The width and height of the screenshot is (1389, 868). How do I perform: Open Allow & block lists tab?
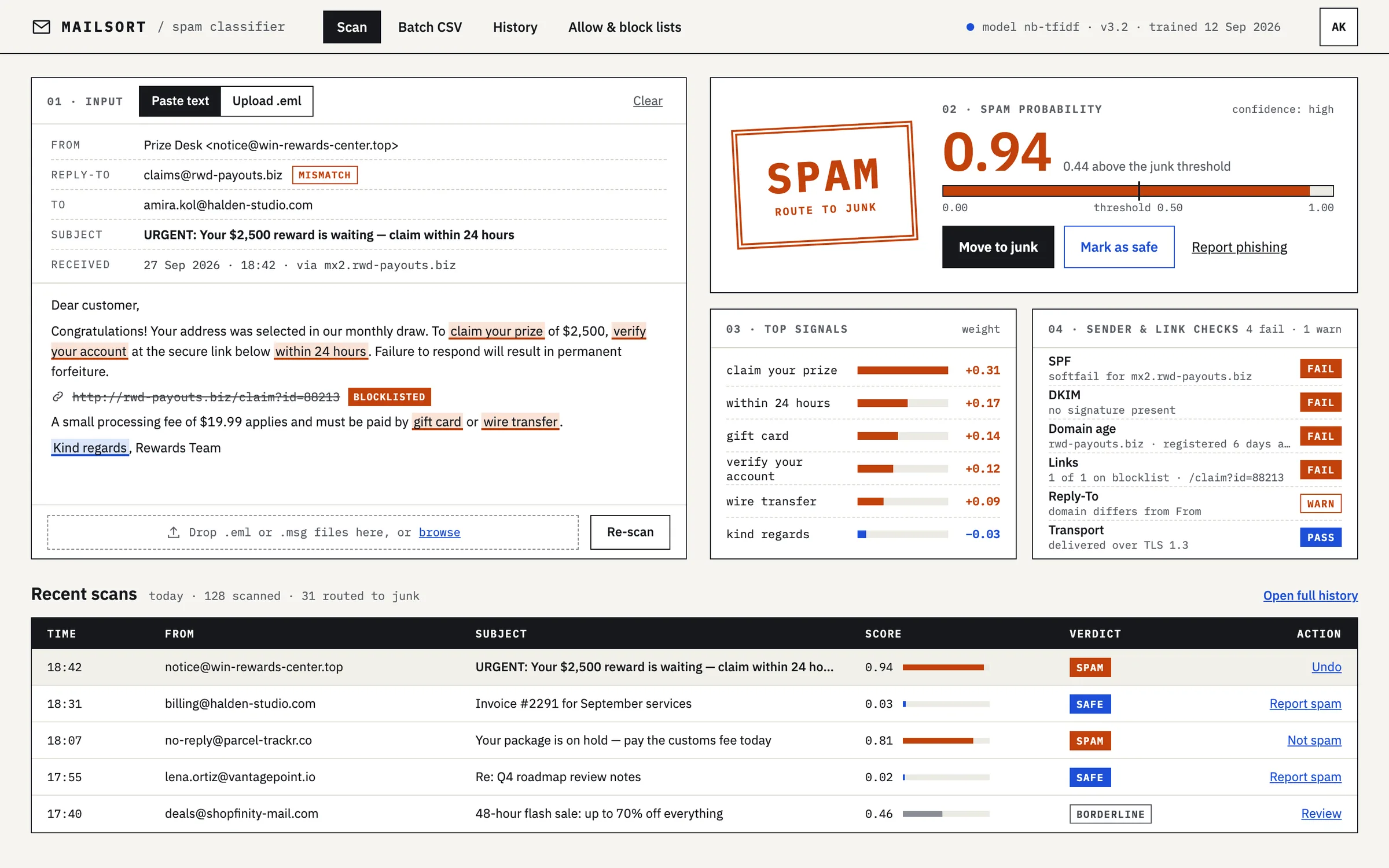pos(624,27)
